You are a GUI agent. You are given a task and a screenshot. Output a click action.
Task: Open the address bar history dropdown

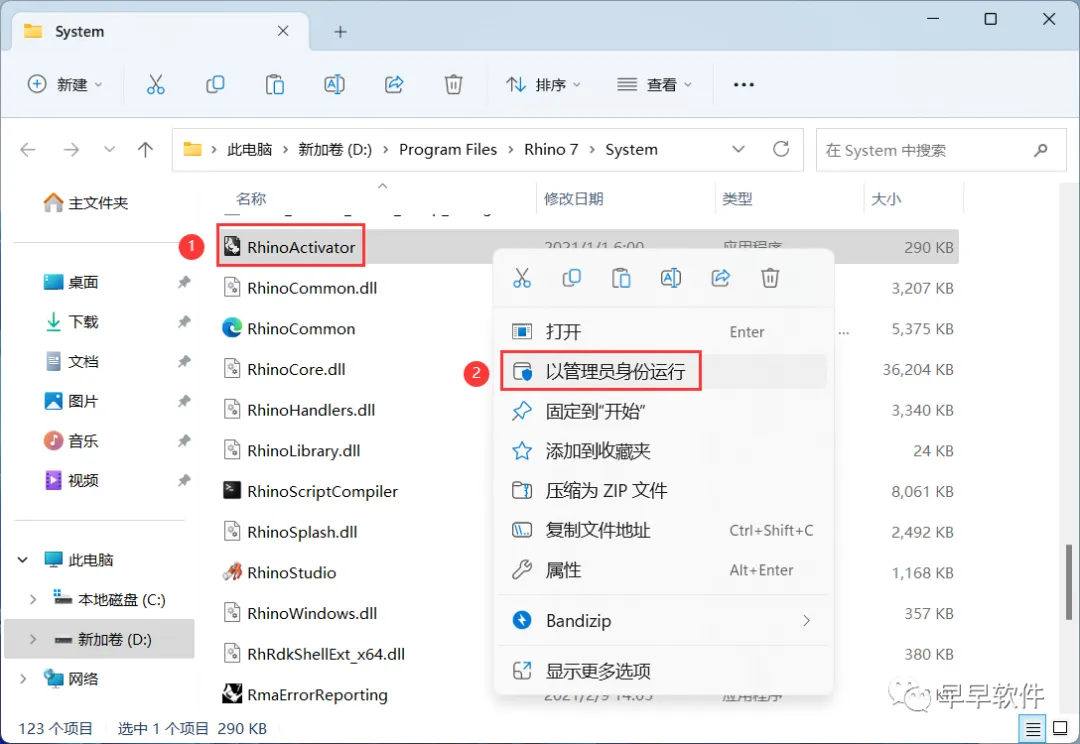[x=738, y=149]
